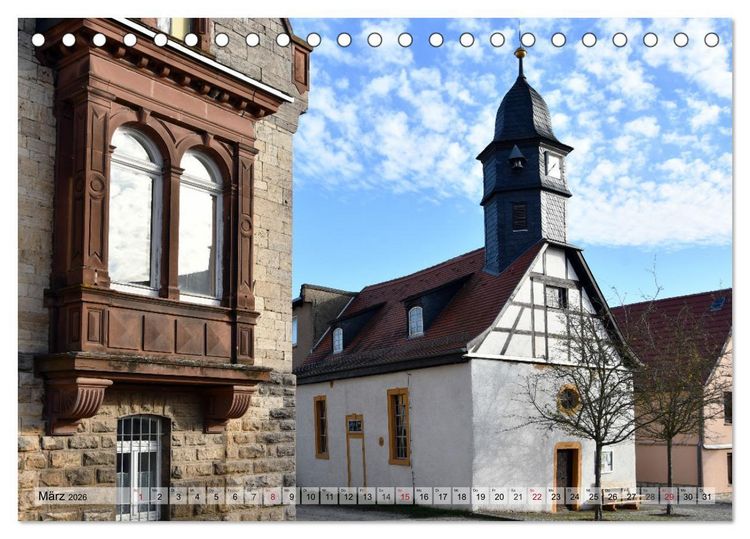The width and height of the screenshot is (750, 539).
Task: Select day 16 in the calendar strip
Action: [424, 496]
